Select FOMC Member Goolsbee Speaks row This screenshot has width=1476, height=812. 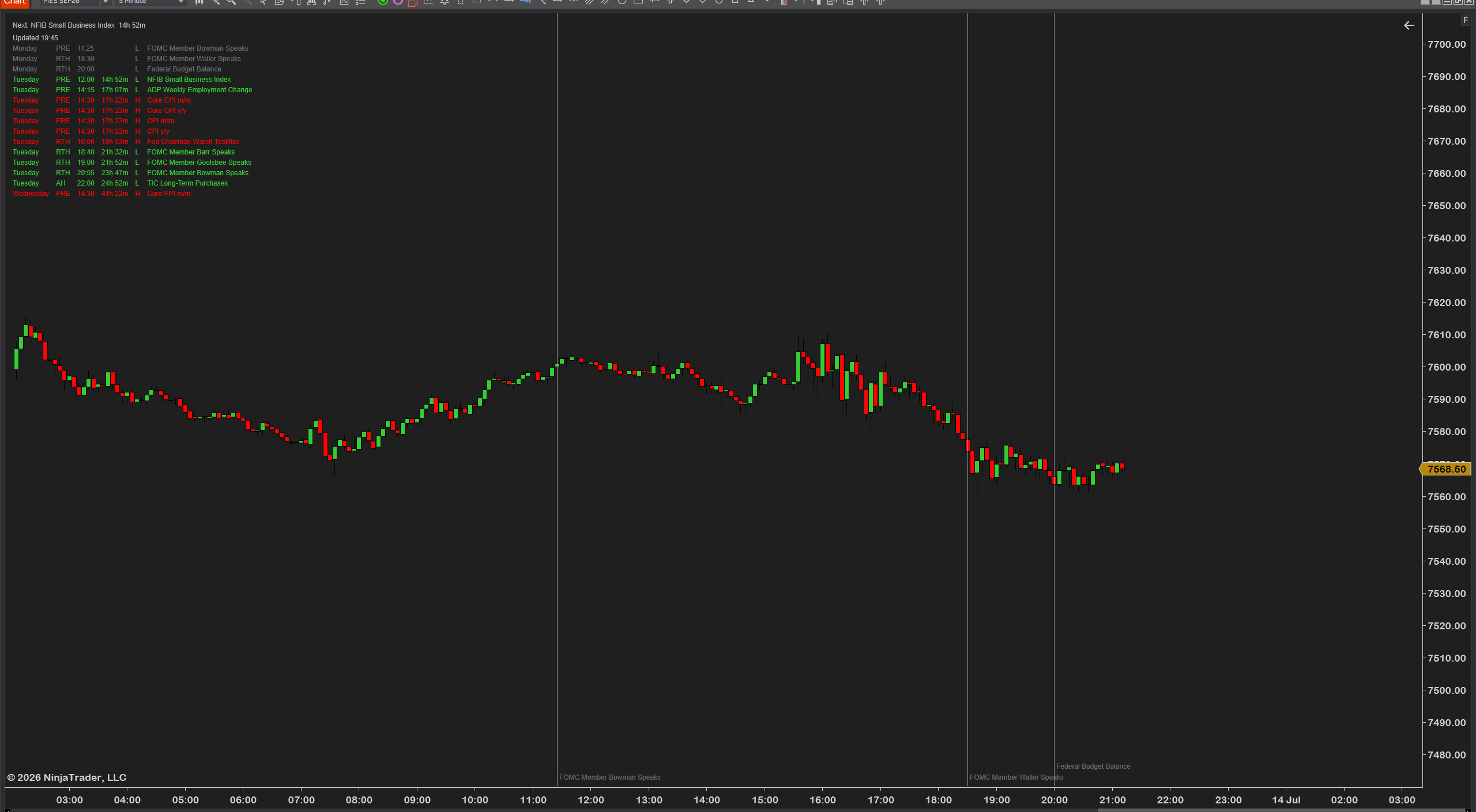coord(132,163)
